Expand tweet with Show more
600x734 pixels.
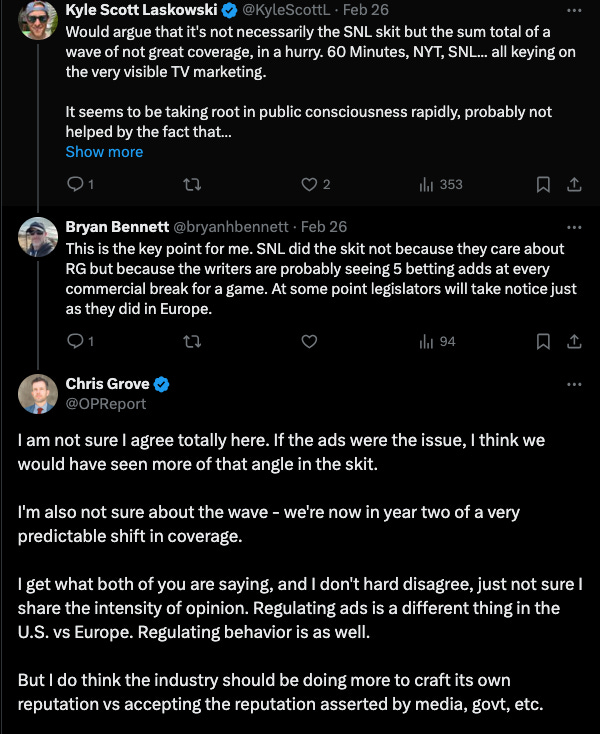(x=104, y=152)
